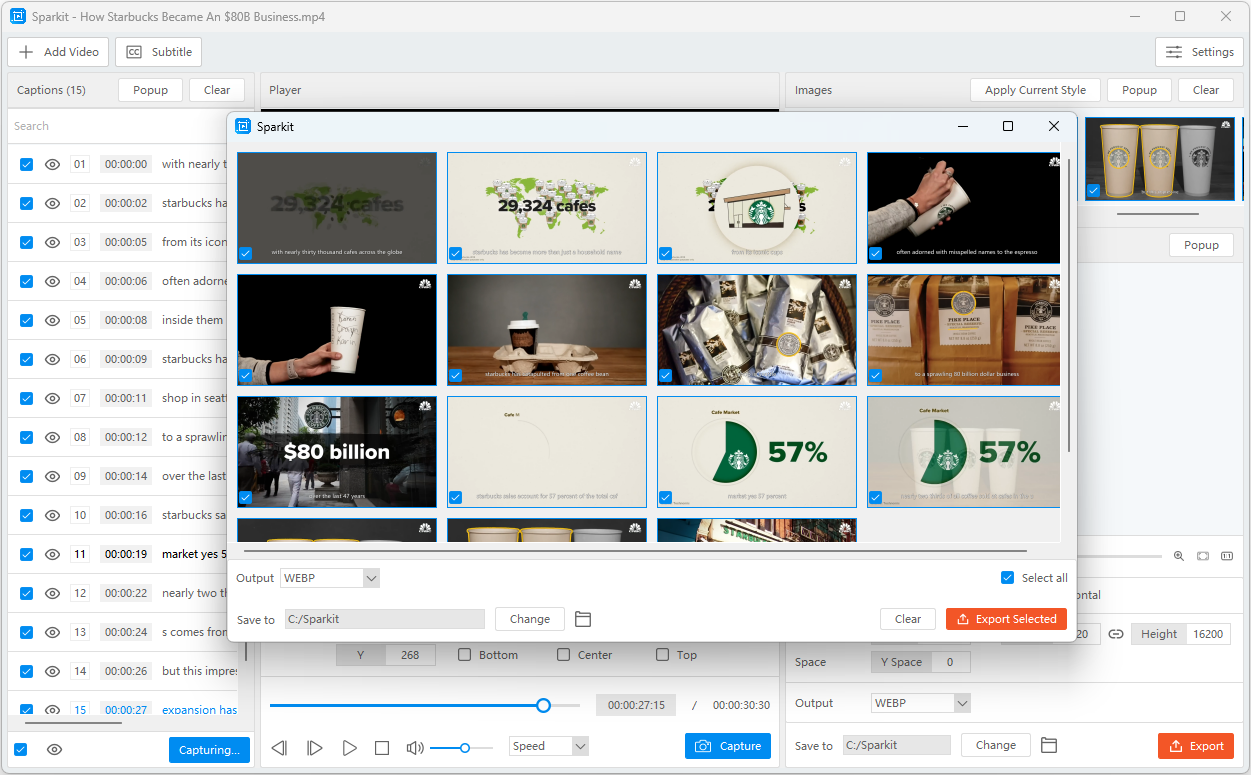This screenshot has width=1251, height=775.
Task: Enable the Center position checkbox
Action: (564, 655)
